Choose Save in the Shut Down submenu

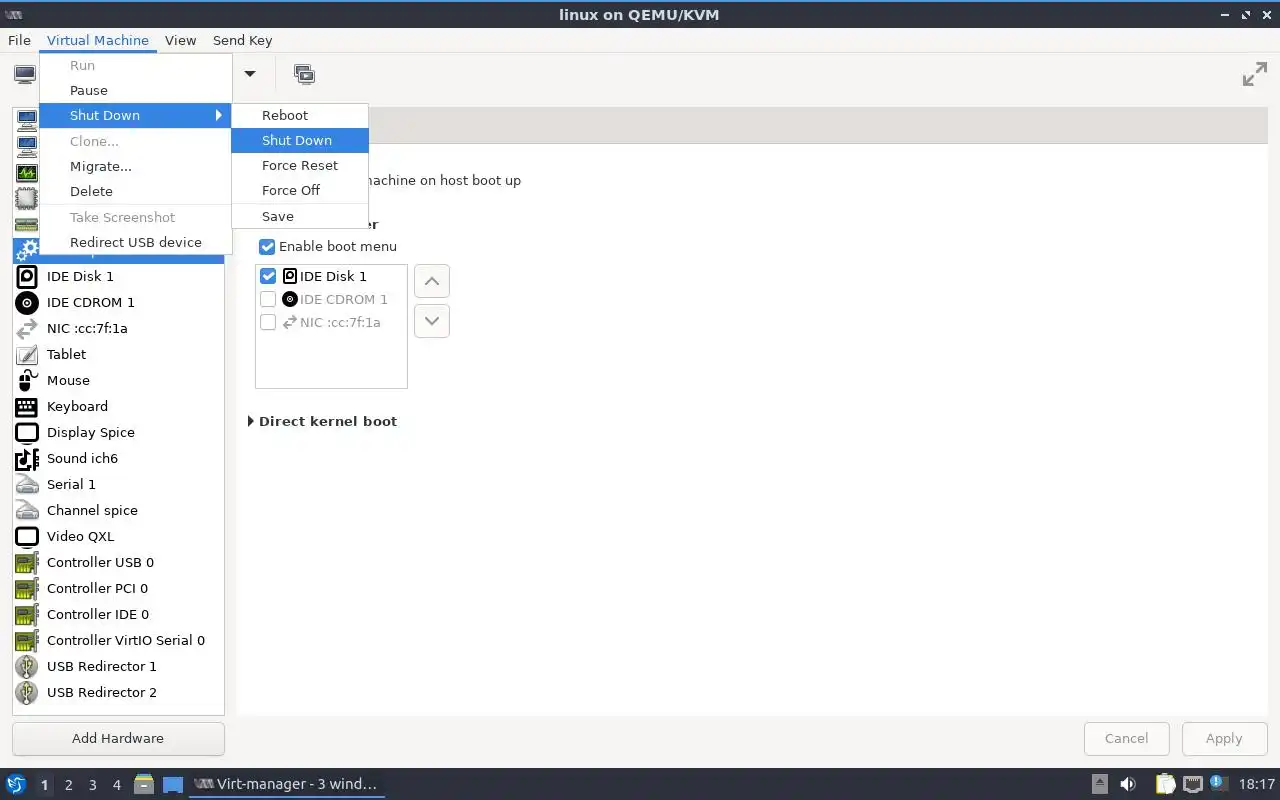300,216
